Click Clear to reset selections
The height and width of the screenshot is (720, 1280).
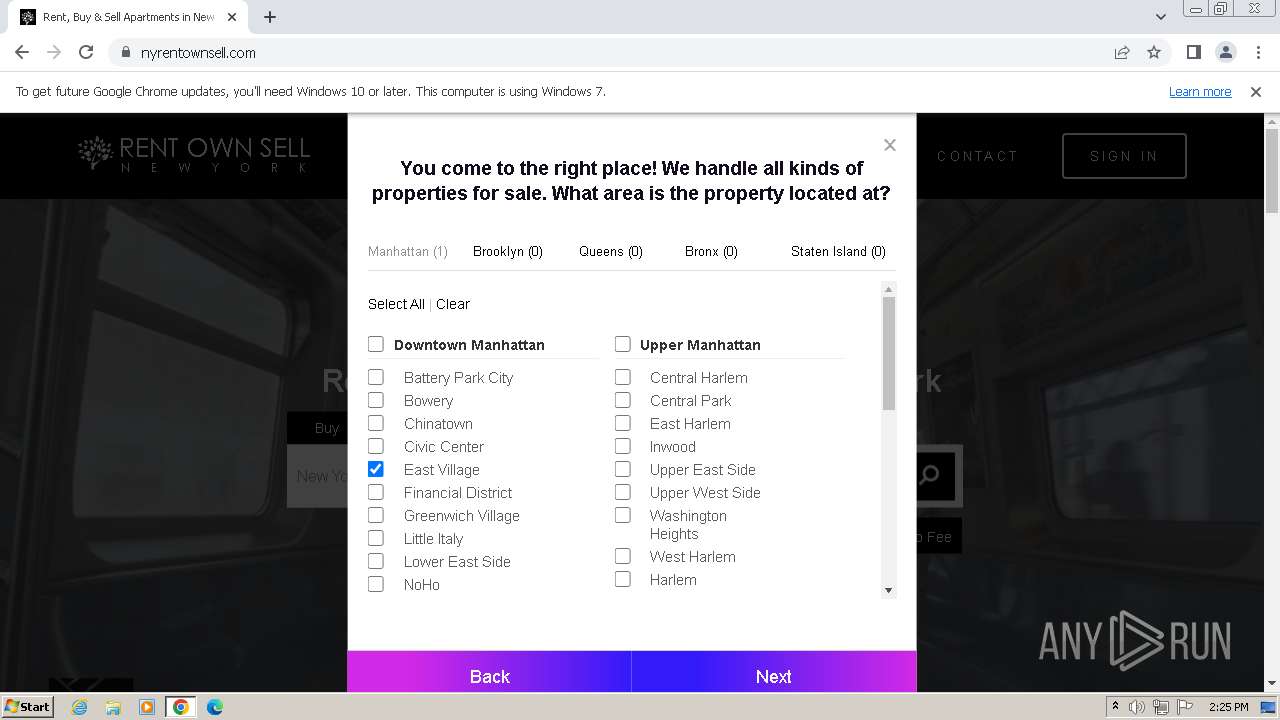[453, 304]
